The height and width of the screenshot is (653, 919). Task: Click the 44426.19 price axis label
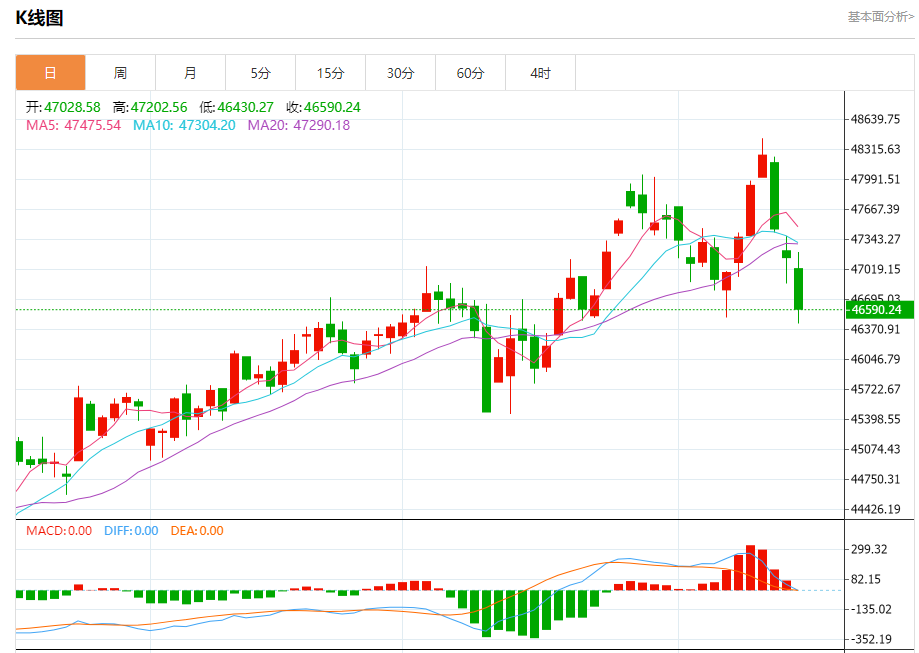coord(876,509)
